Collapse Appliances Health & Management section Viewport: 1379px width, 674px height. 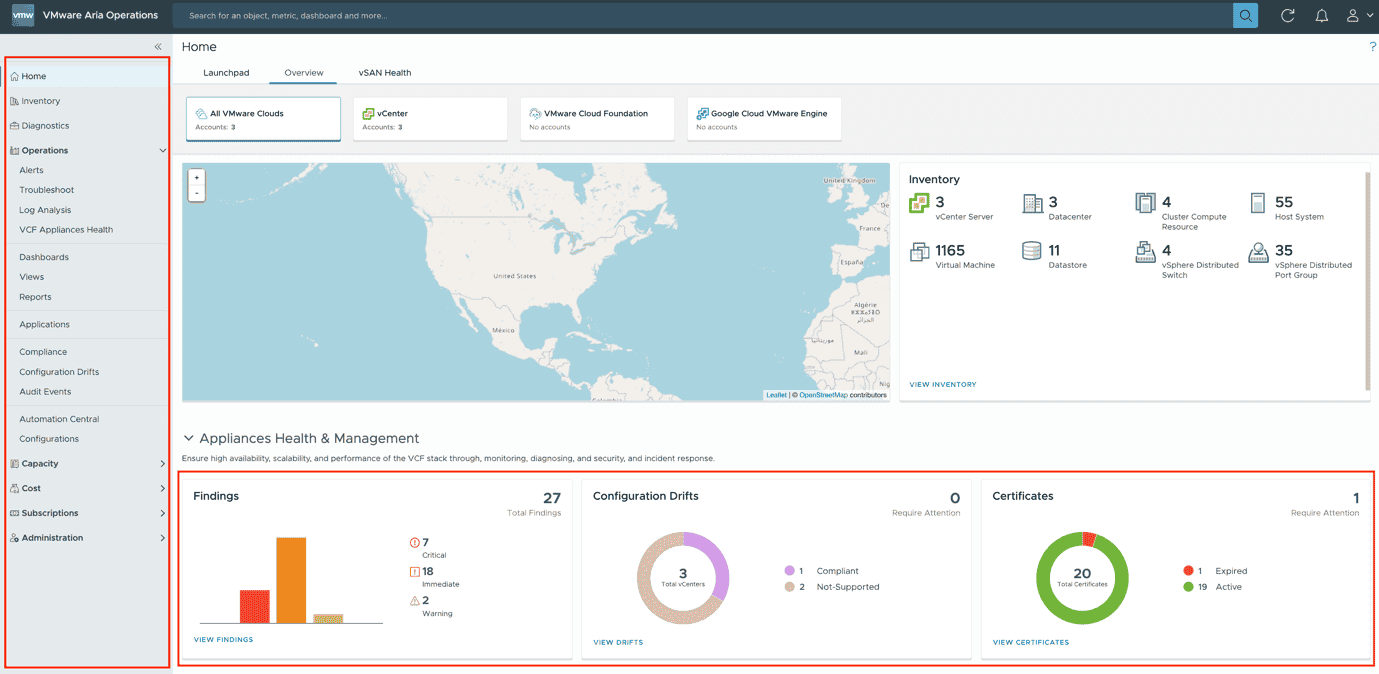191,438
